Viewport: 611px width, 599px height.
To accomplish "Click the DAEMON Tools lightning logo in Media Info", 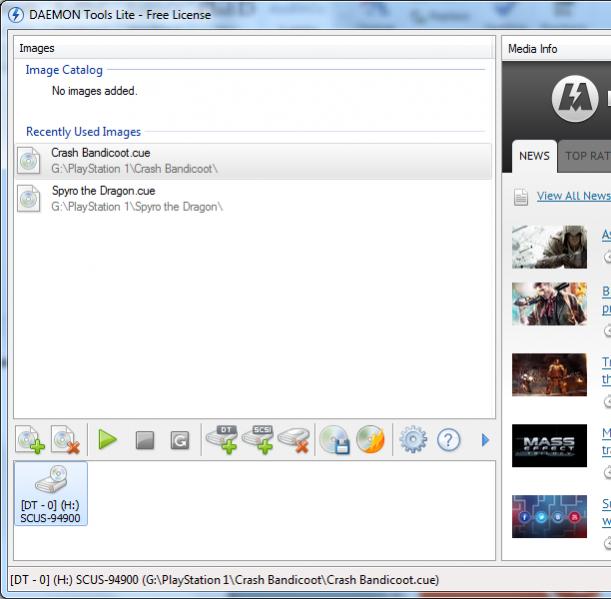I will [x=575, y=99].
